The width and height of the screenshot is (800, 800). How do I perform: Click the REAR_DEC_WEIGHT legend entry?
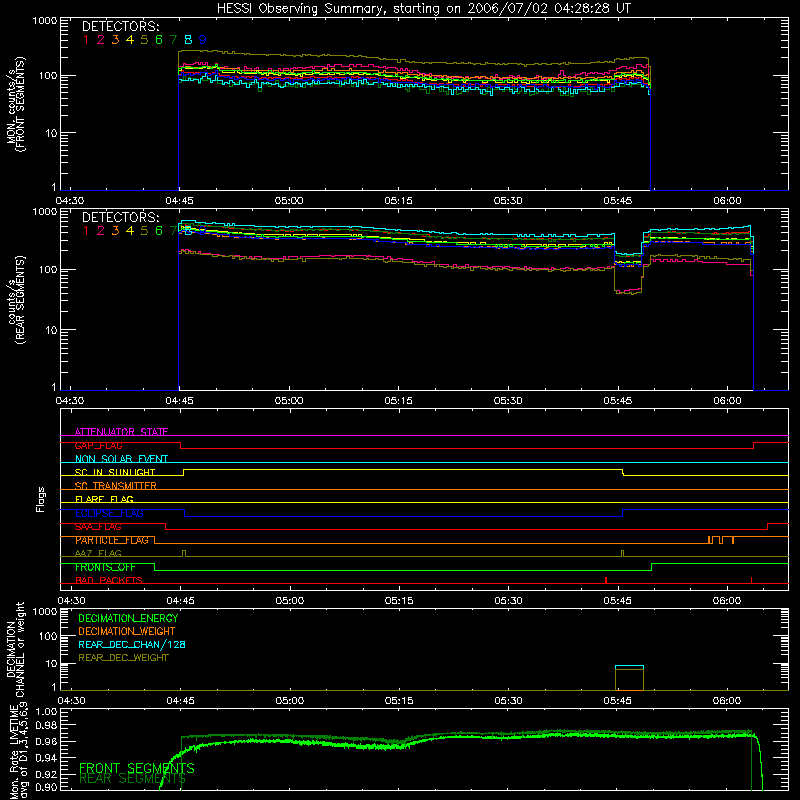(x=123, y=658)
